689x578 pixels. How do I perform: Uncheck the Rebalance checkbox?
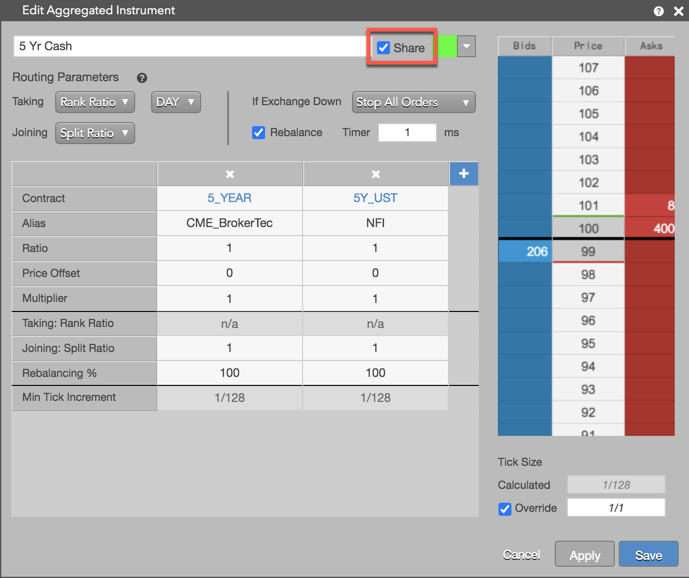pyautogui.click(x=258, y=132)
